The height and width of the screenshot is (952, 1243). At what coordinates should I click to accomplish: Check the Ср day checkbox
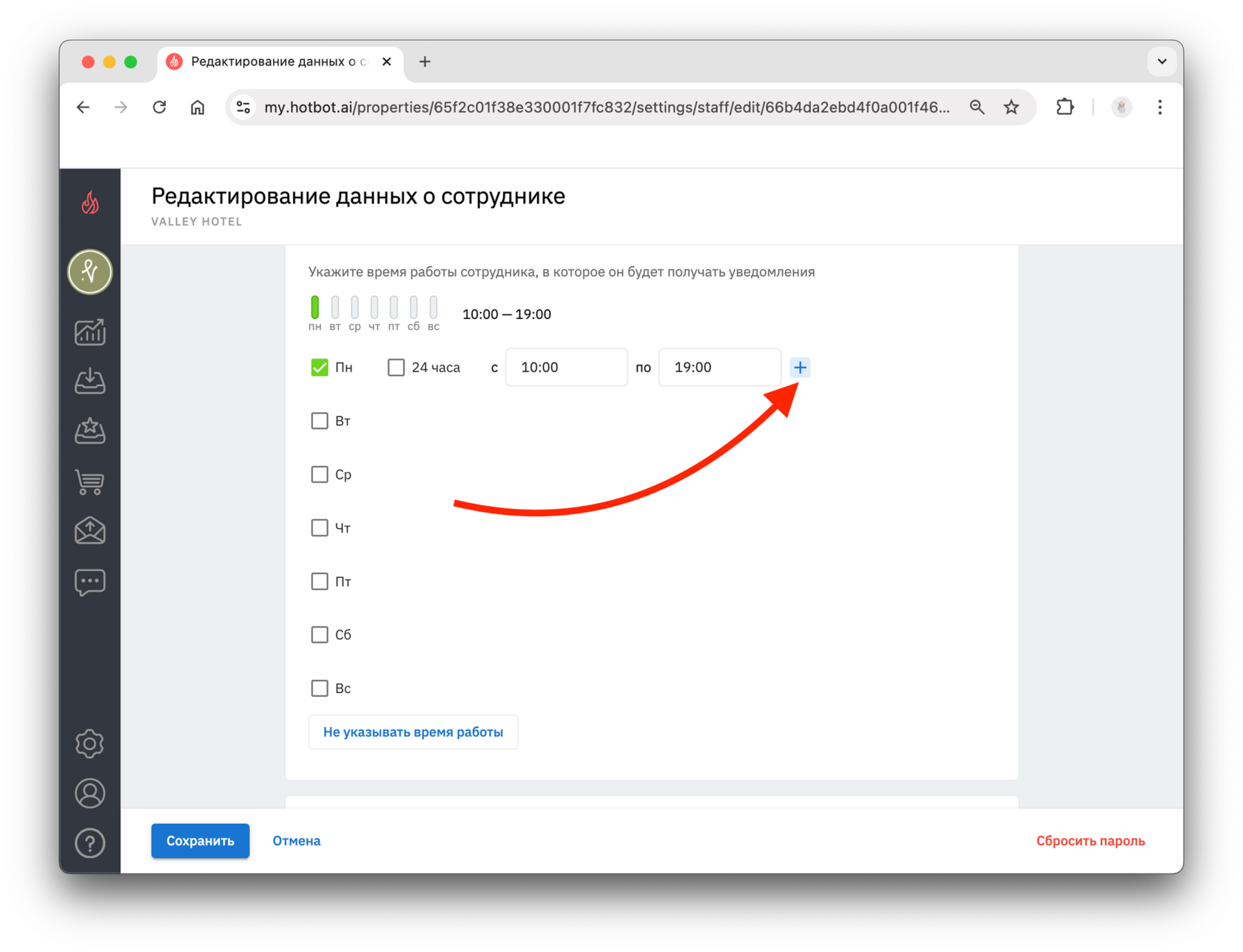[320, 474]
